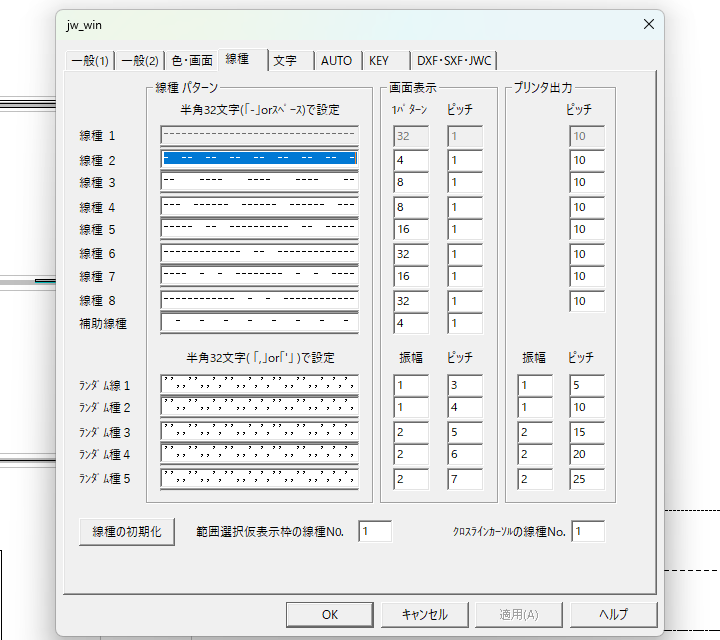The image size is (720, 640).
Task: Click ランダム線 1 screen 振幅 field
Action: click(x=411, y=385)
